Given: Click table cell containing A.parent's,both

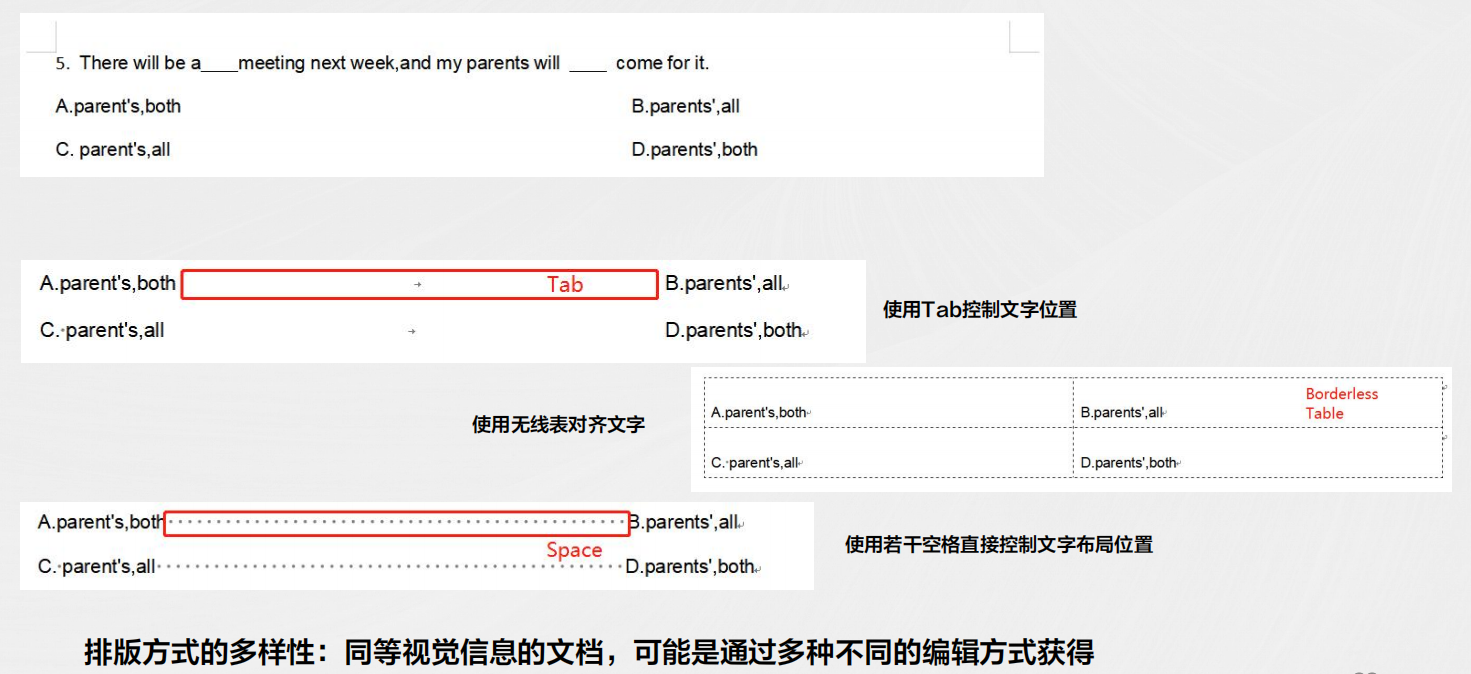Looking at the screenshot, I should pos(889,403).
